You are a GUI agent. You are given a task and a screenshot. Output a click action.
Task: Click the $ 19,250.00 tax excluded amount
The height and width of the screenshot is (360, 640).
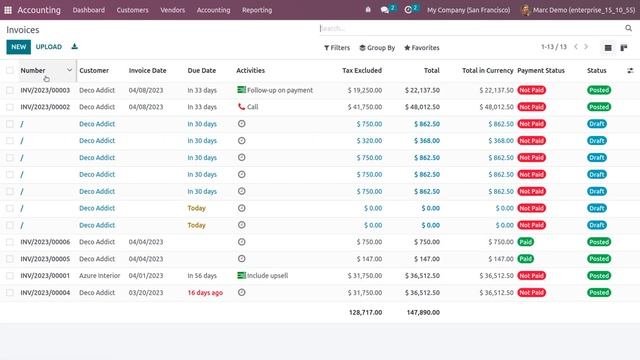[x=365, y=90]
